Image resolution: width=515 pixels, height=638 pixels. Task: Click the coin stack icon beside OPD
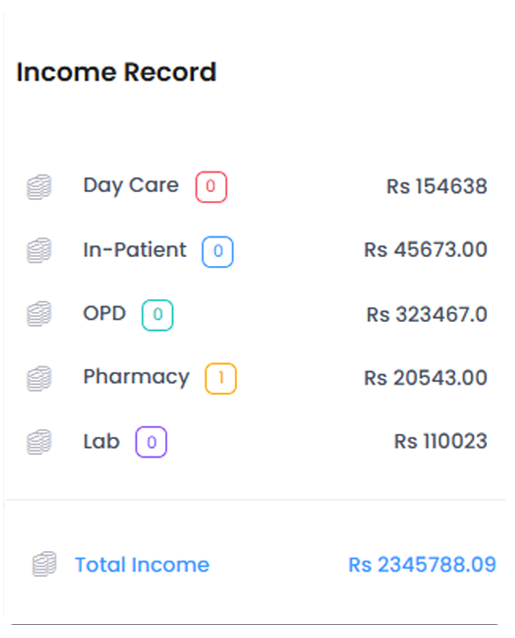coord(39,314)
